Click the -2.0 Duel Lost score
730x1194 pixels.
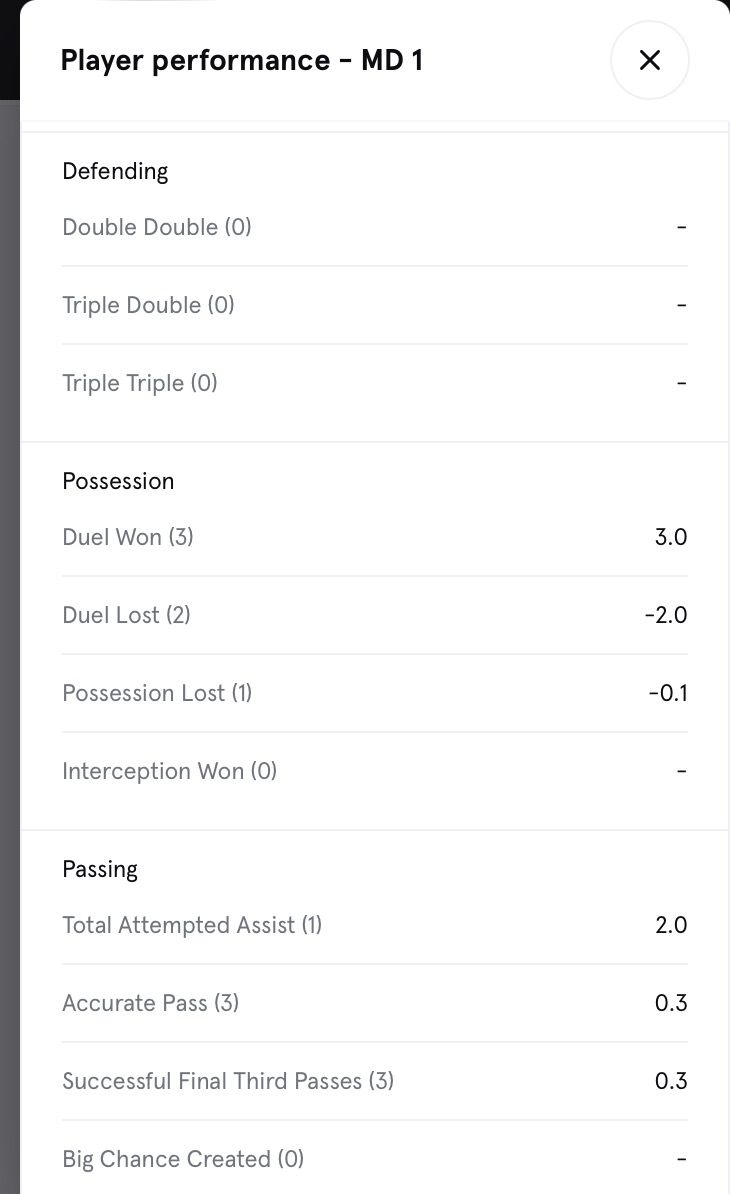click(x=666, y=615)
